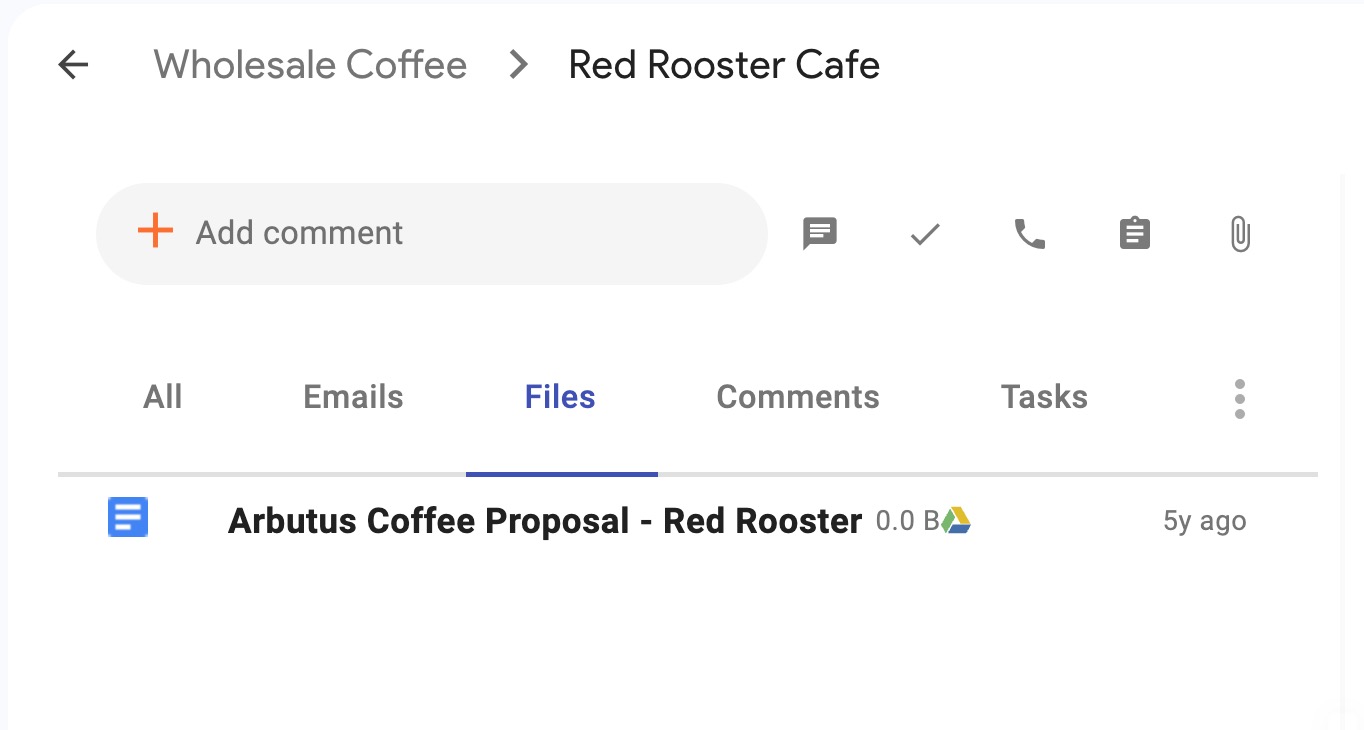Viewport: 1364px width, 730px height.
Task: Go to Wholesale Coffee breadcrumb
Action: click(x=310, y=65)
